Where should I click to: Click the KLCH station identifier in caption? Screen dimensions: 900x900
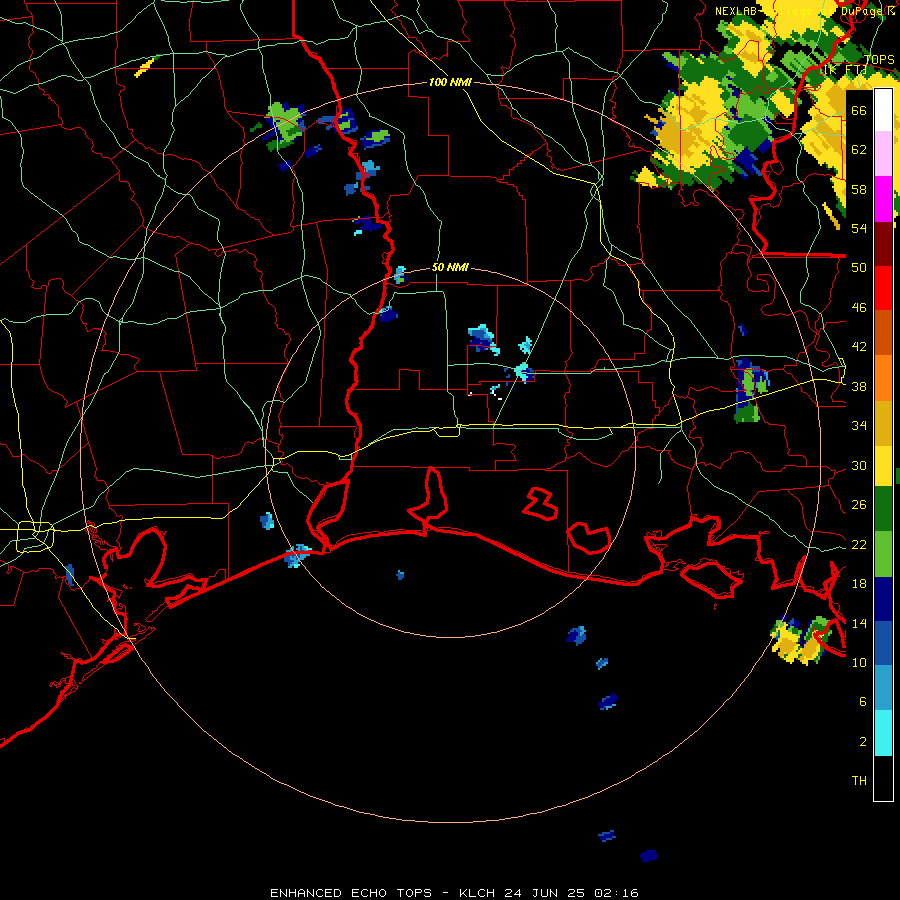click(477, 893)
